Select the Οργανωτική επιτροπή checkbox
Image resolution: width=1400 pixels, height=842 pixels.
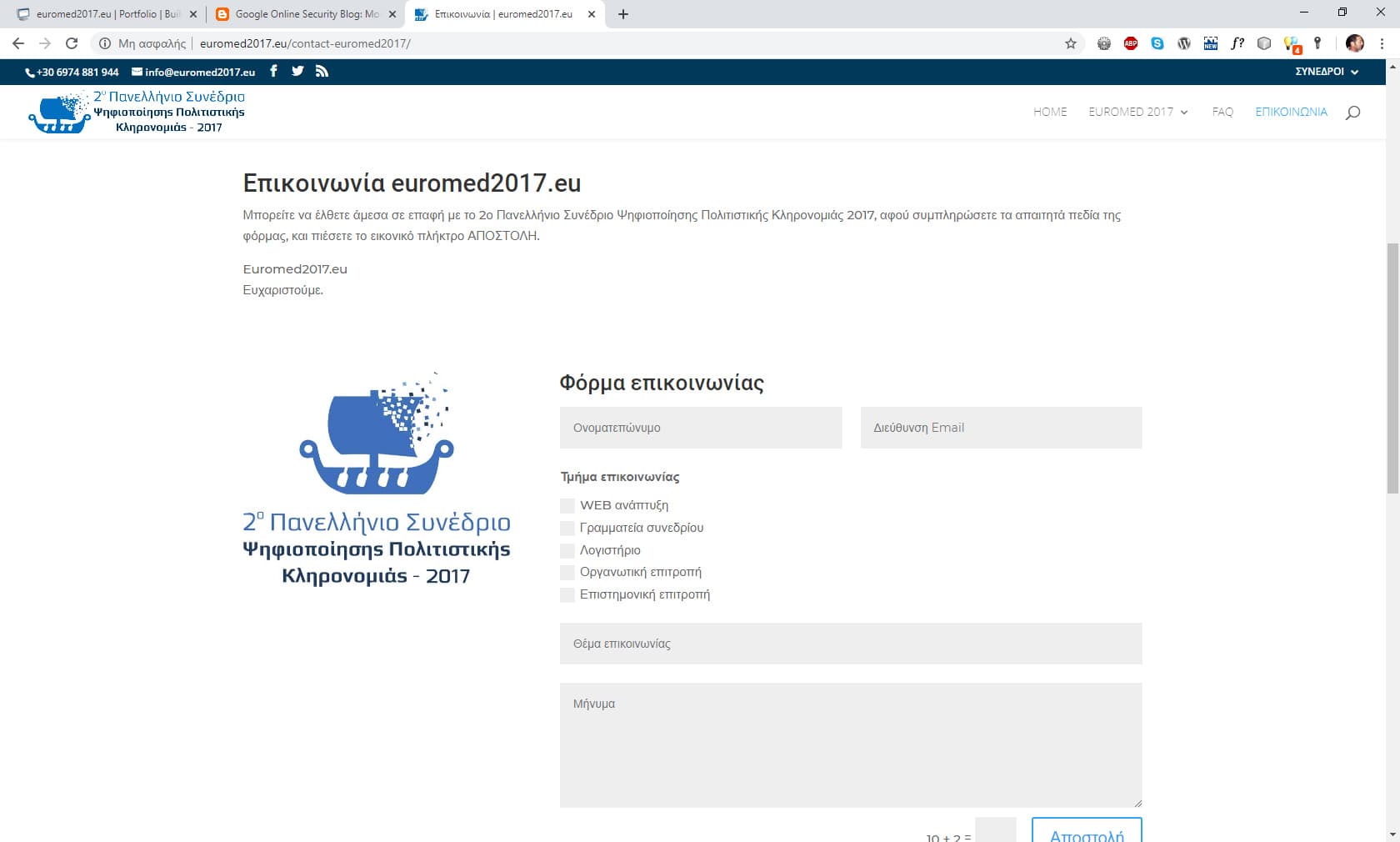click(567, 572)
